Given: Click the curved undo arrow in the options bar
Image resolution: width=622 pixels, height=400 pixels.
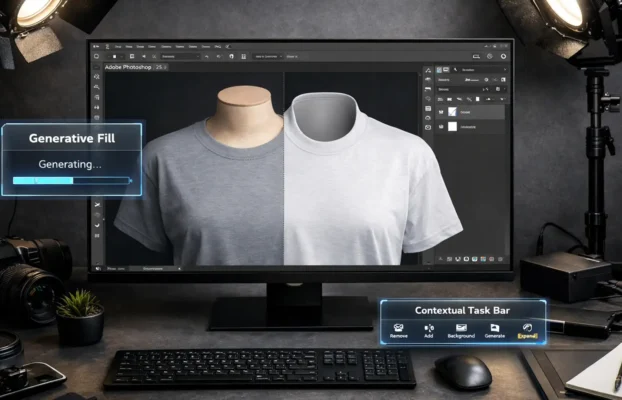Looking at the screenshot, I should click(207, 57).
